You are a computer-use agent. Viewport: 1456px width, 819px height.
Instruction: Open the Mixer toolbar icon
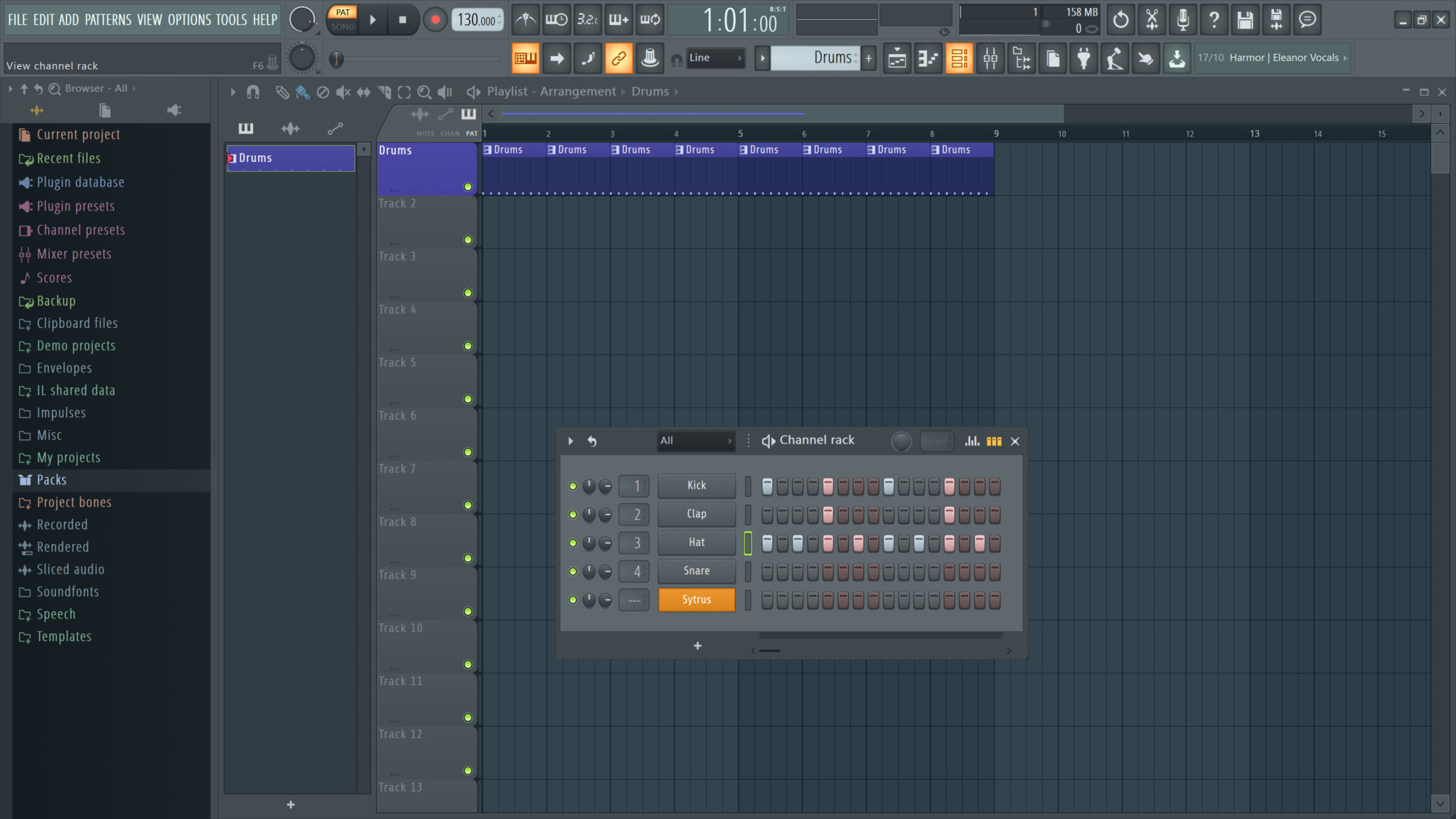coord(990,58)
